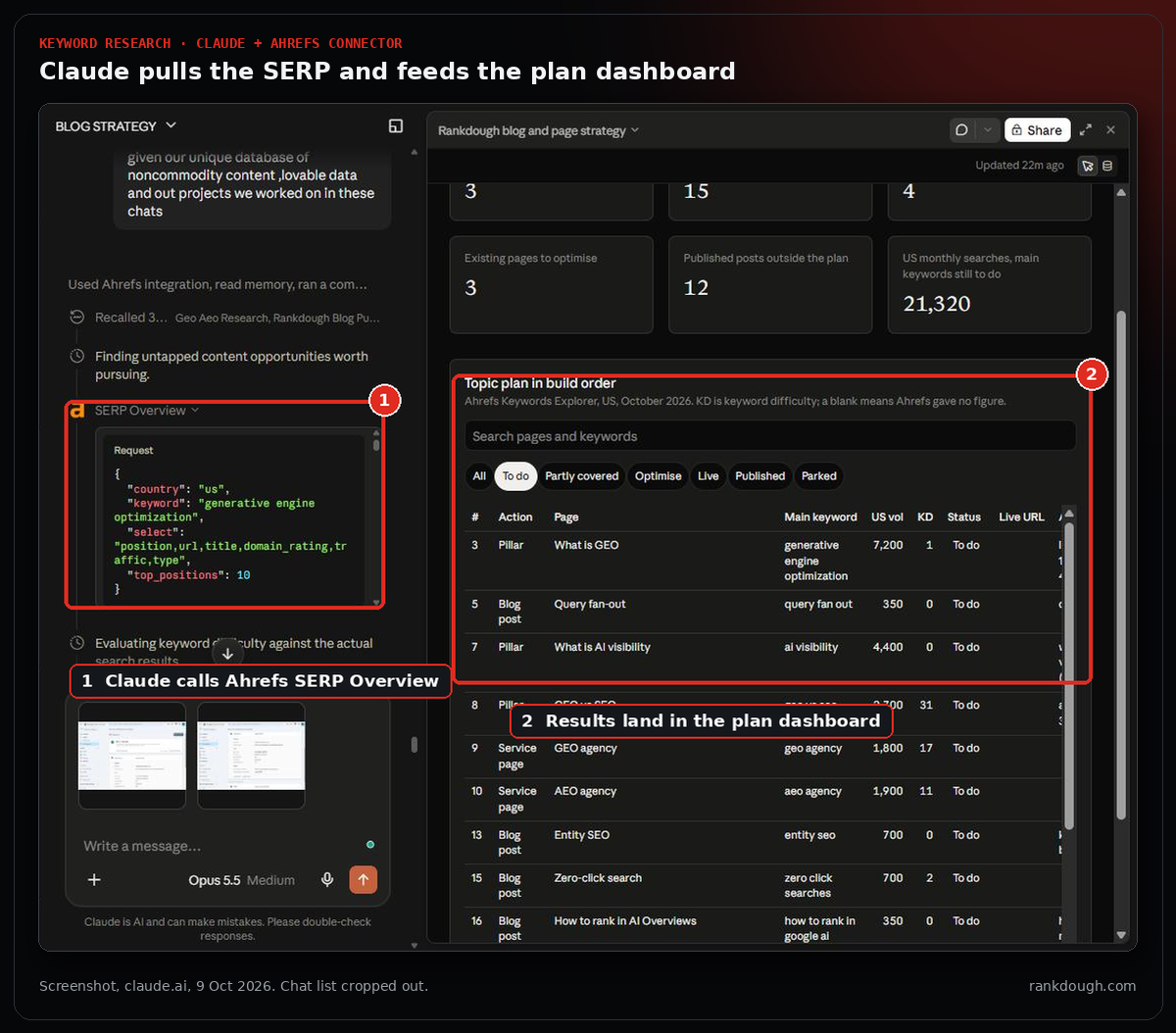Click the clock icon beside Evaluating keyword difficulty

(76, 643)
